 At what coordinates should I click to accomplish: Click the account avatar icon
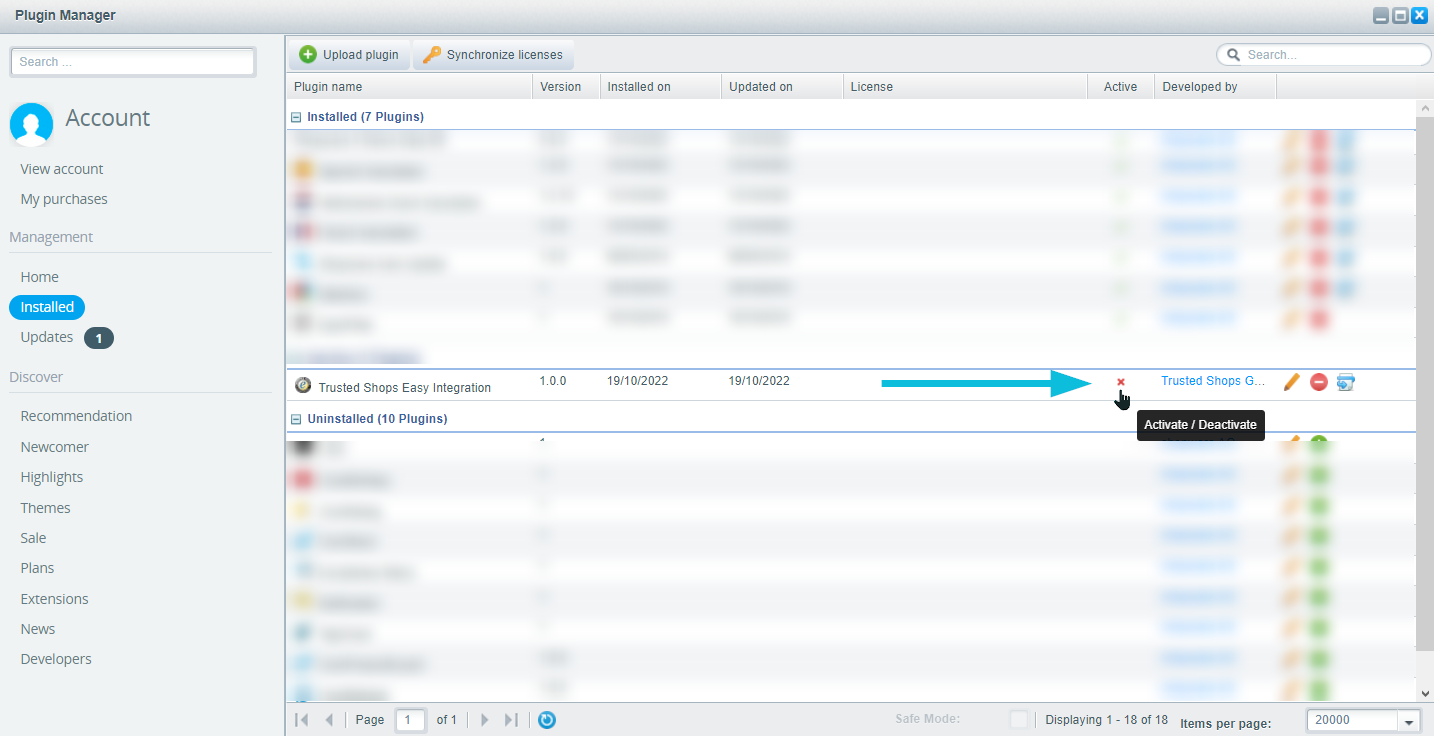[31, 123]
